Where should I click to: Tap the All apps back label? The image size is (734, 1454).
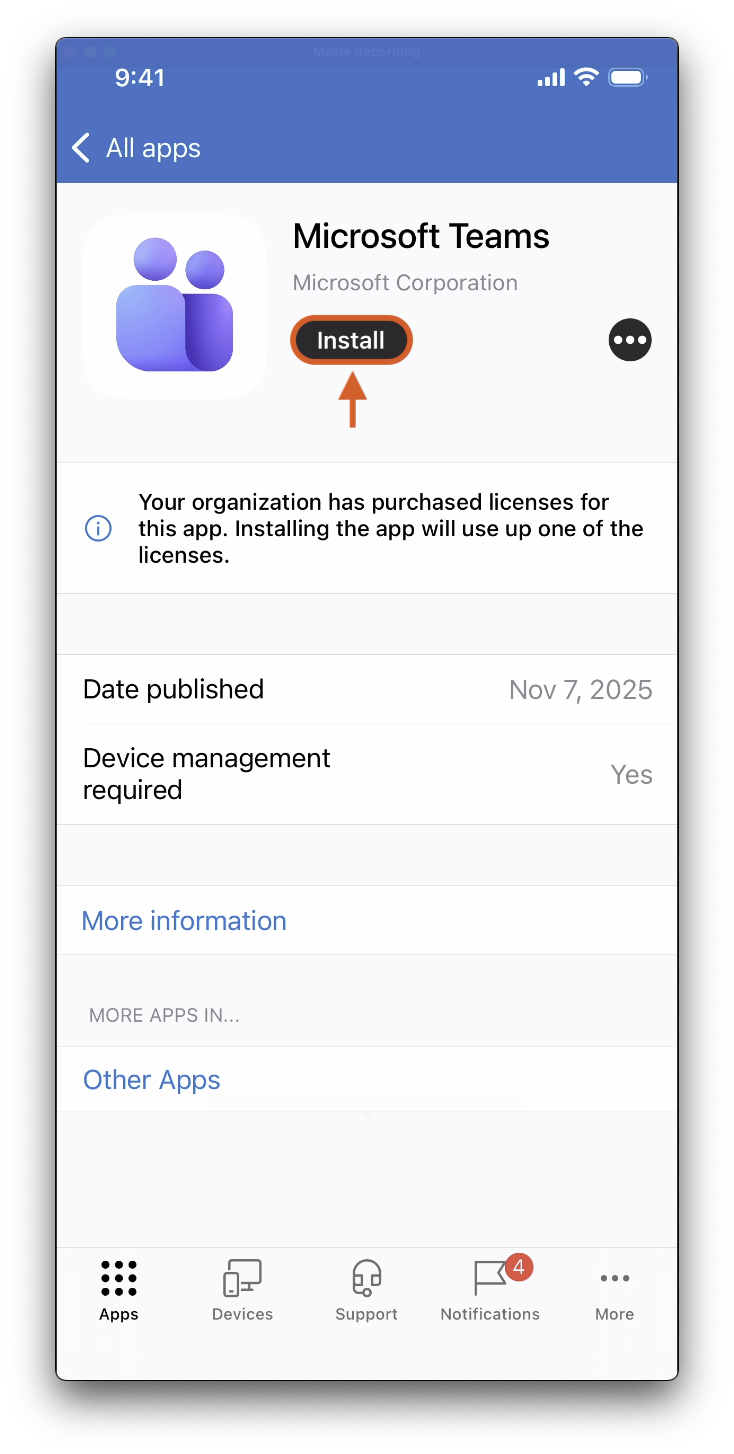pos(153,148)
